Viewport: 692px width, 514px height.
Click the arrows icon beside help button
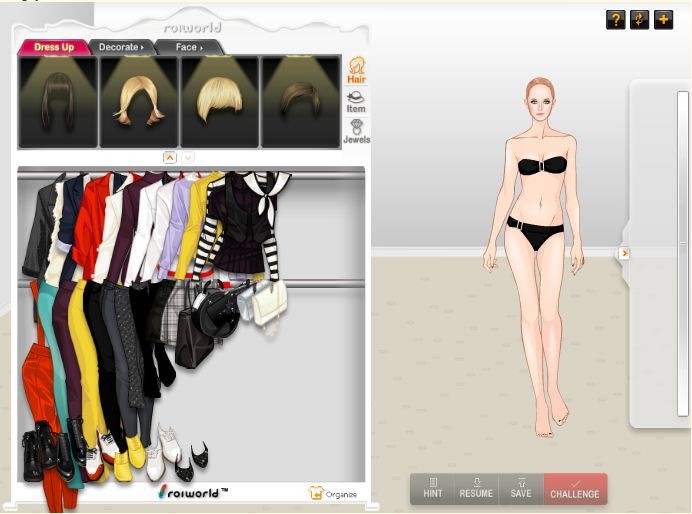(x=639, y=19)
